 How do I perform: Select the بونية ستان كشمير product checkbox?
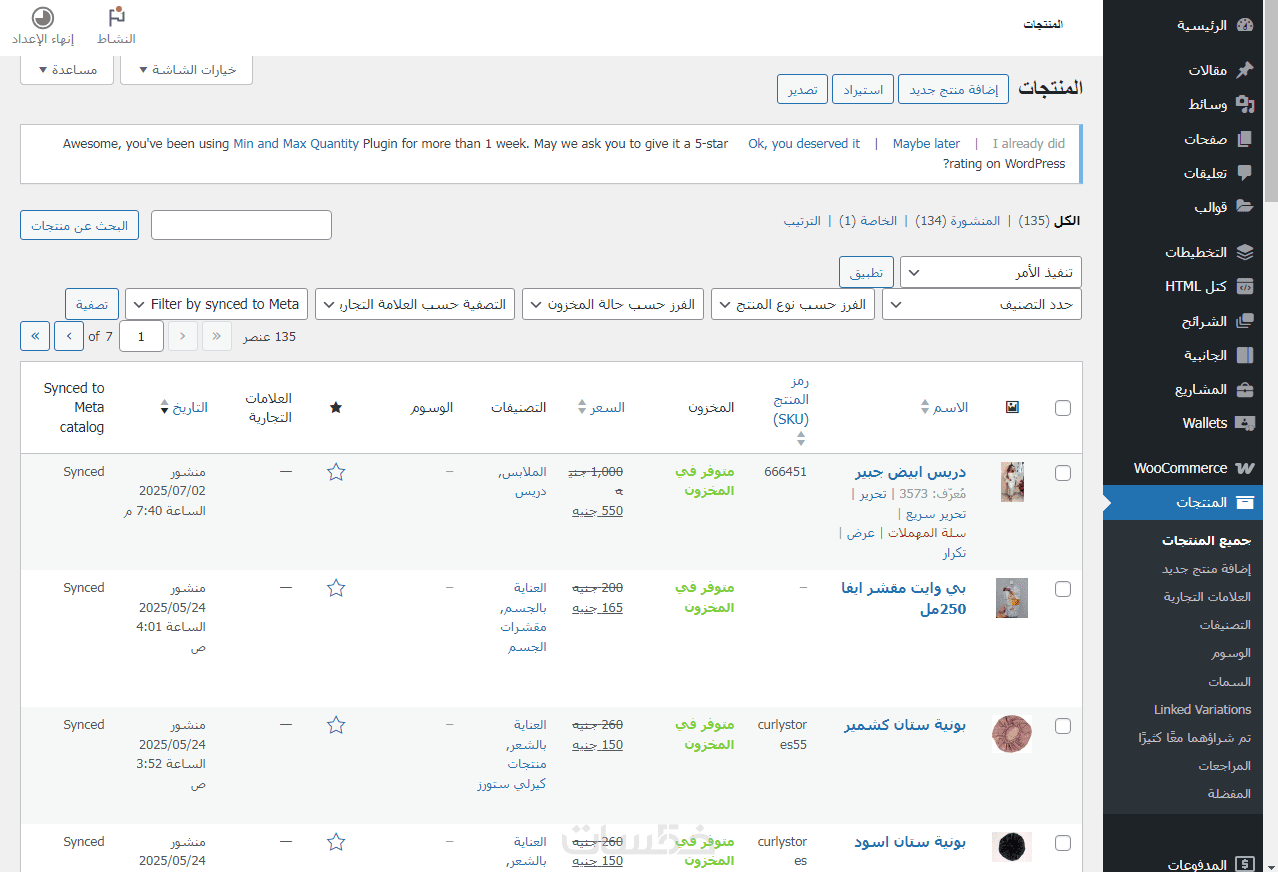[x=1062, y=725]
